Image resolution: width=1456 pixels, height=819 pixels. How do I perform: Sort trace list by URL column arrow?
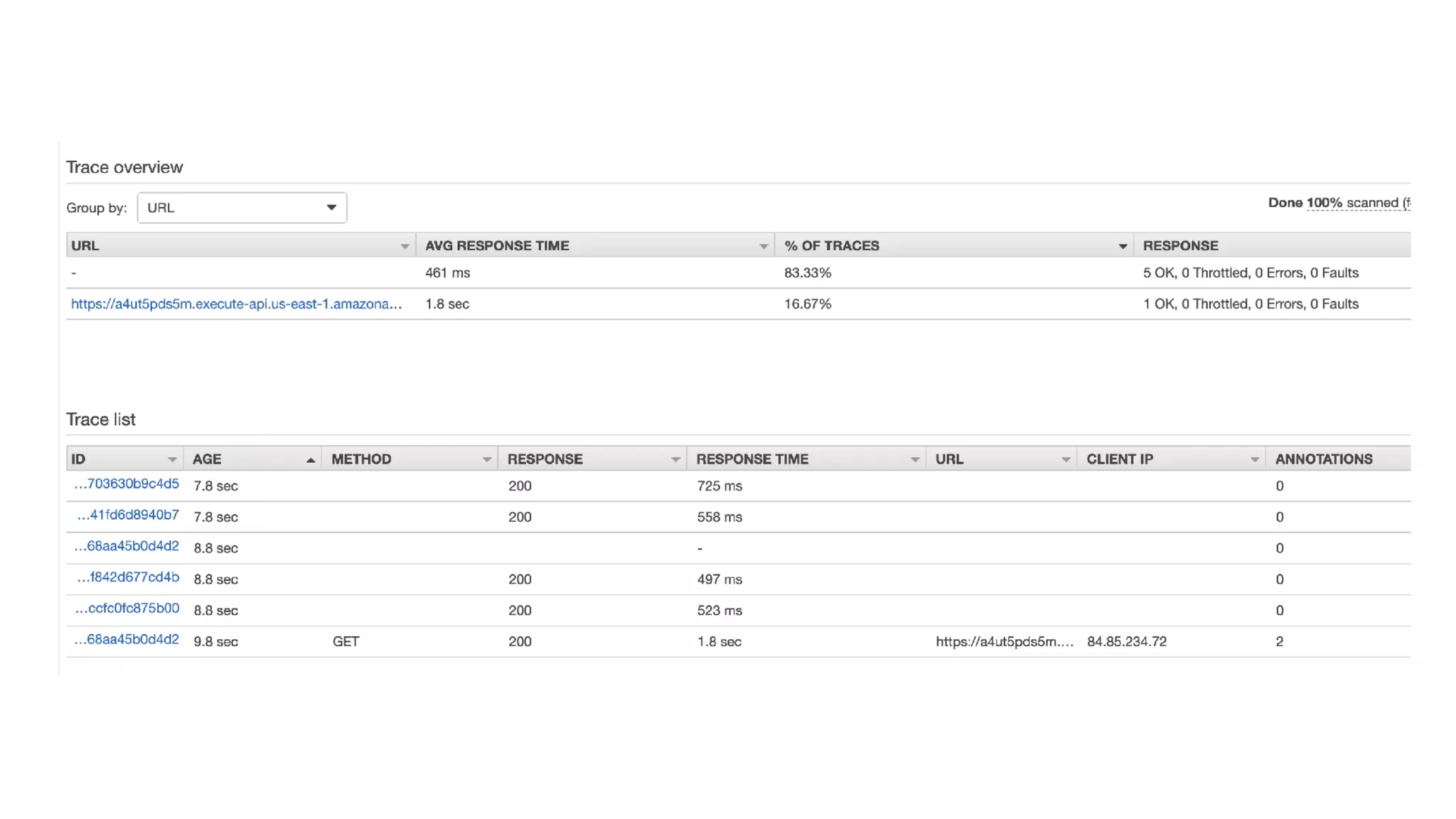tap(1066, 459)
